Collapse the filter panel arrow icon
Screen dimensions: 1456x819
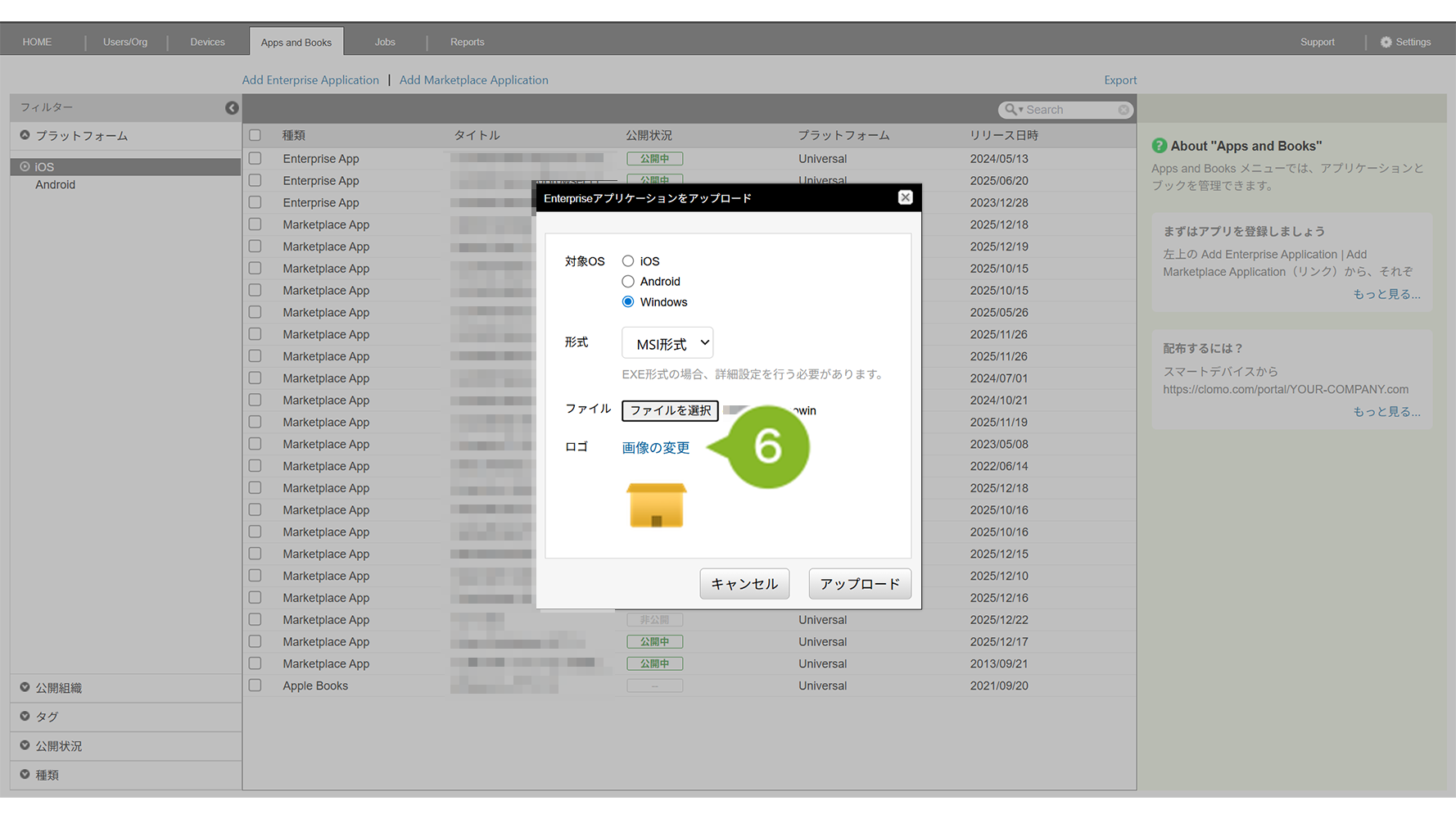[232, 108]
